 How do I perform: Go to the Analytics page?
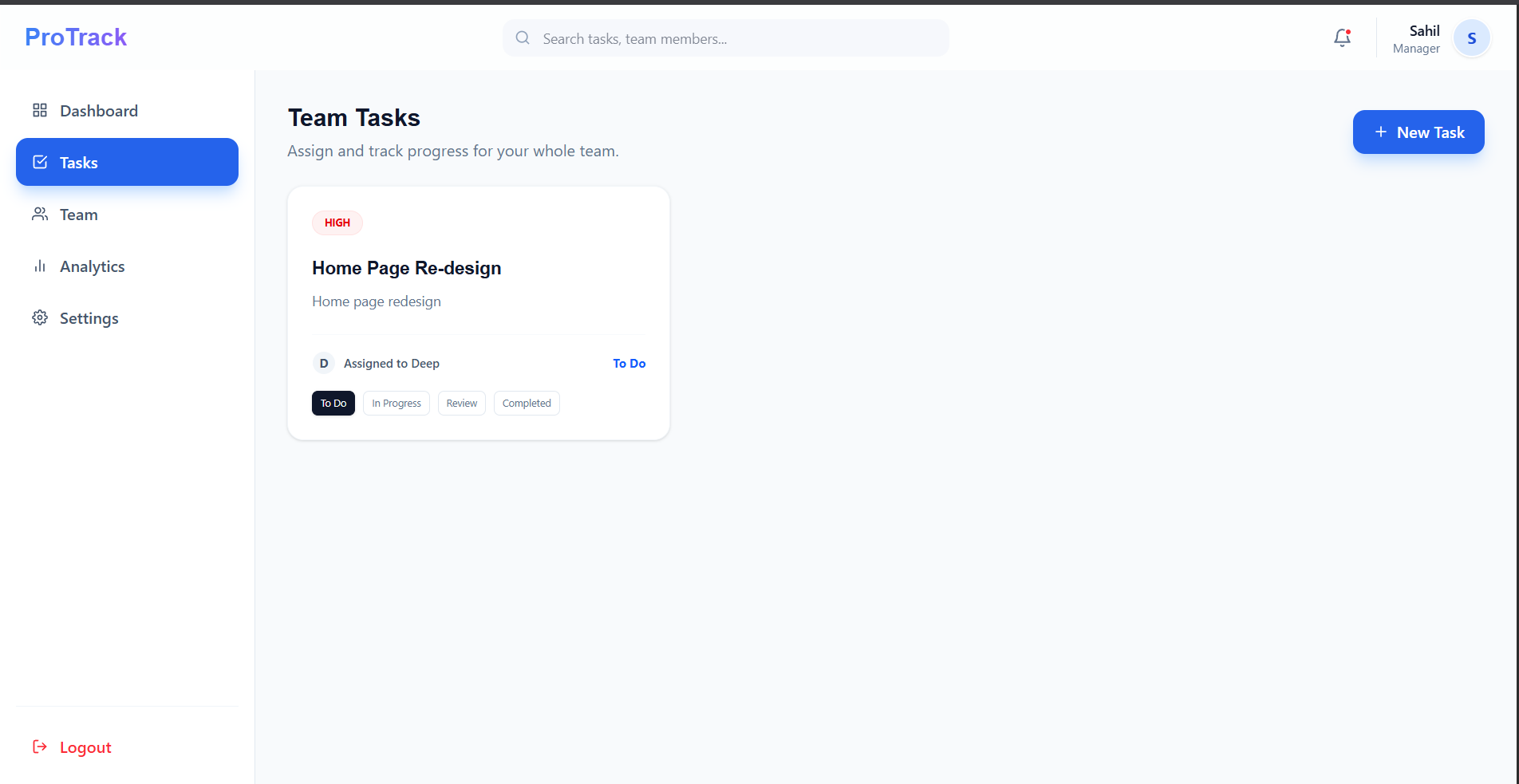(92, 266)
